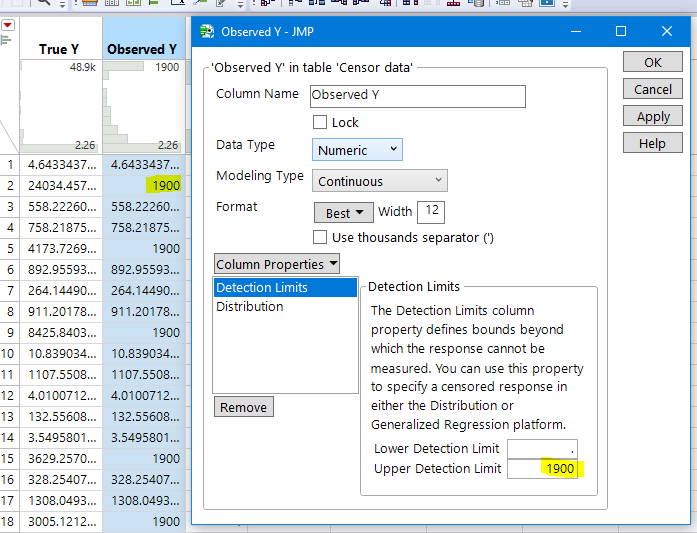Click True Y cell 4173.7269...
Image resolution: width=697 pixels, height=533 pixels.
tap(61, 248)
